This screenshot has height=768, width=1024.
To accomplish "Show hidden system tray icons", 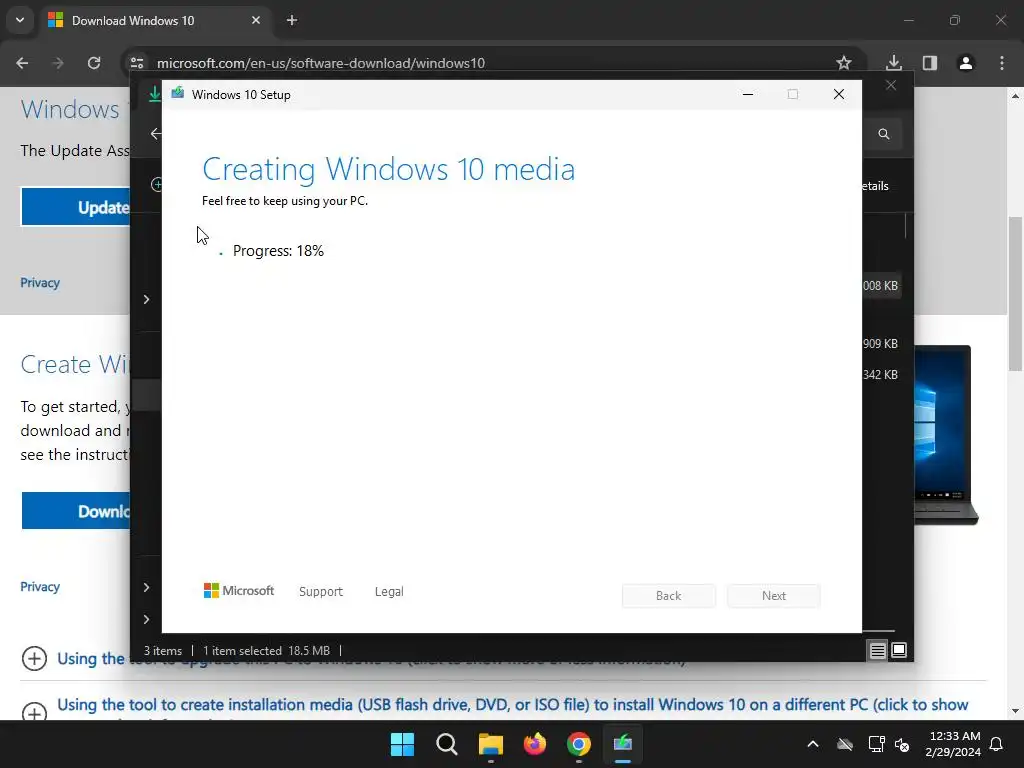I will (813, 744).
